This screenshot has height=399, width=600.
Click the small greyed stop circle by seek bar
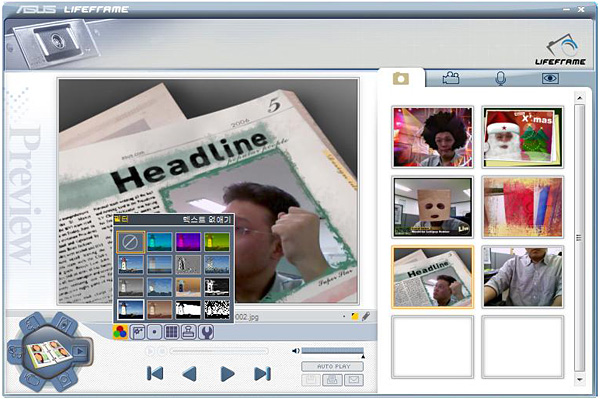click(162, 351)
